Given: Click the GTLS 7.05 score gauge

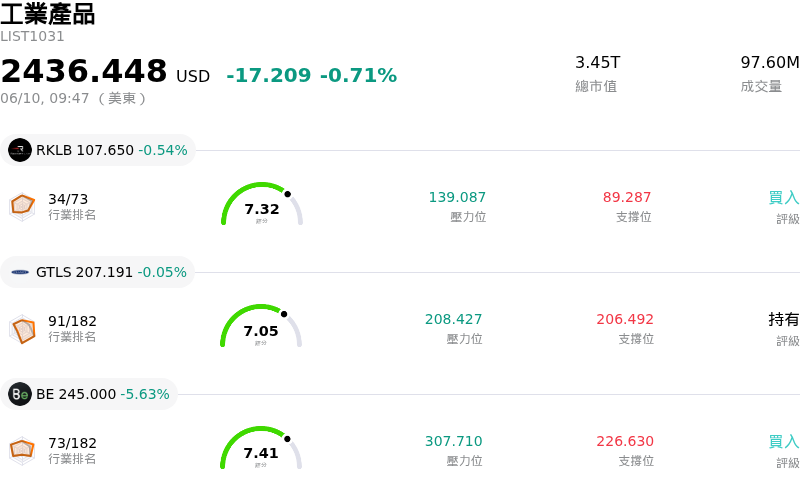Looking at the screenshot, I should point(261,326).
